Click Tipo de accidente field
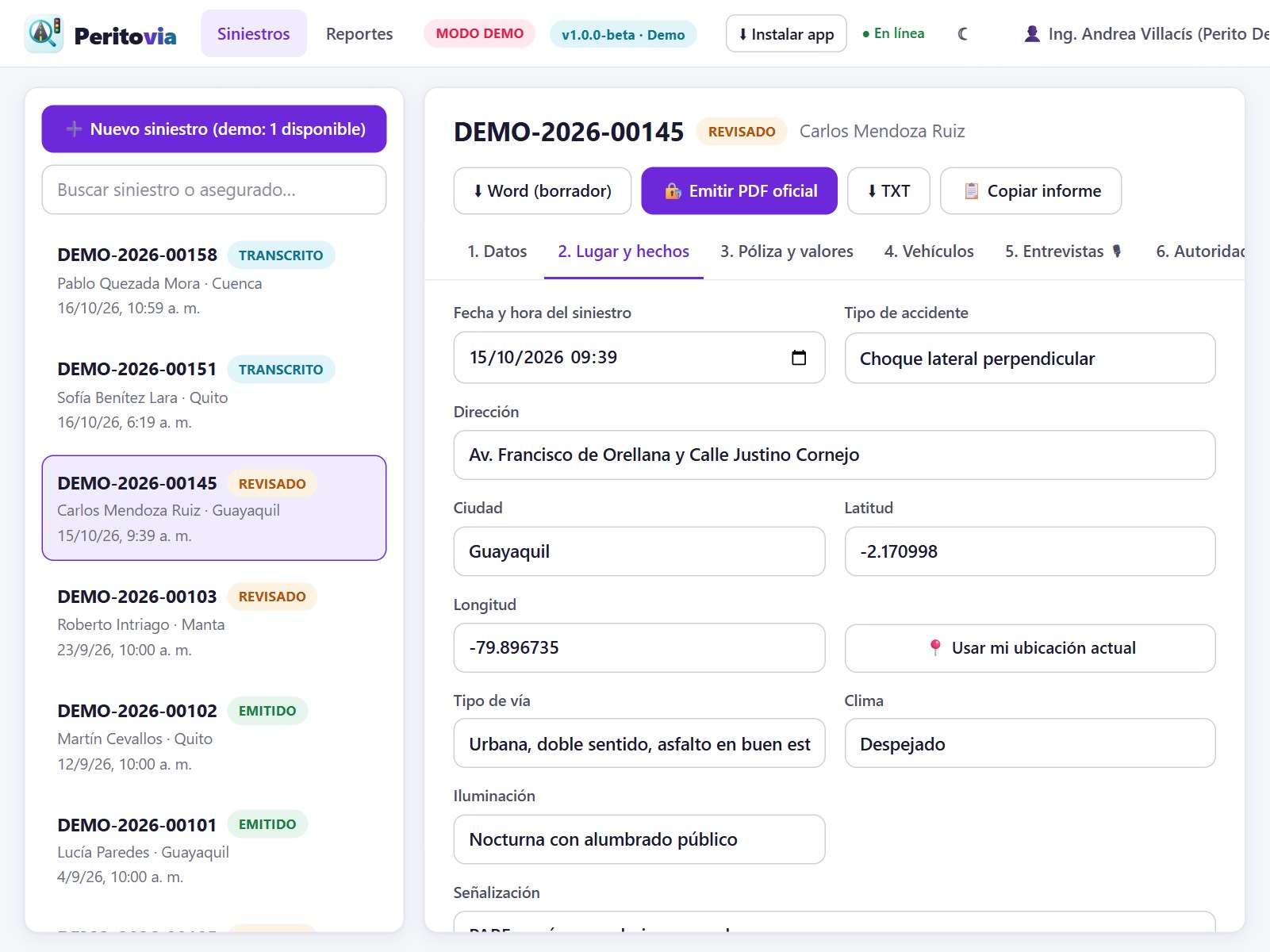The image size is (1270, 952). point(1030,359)
